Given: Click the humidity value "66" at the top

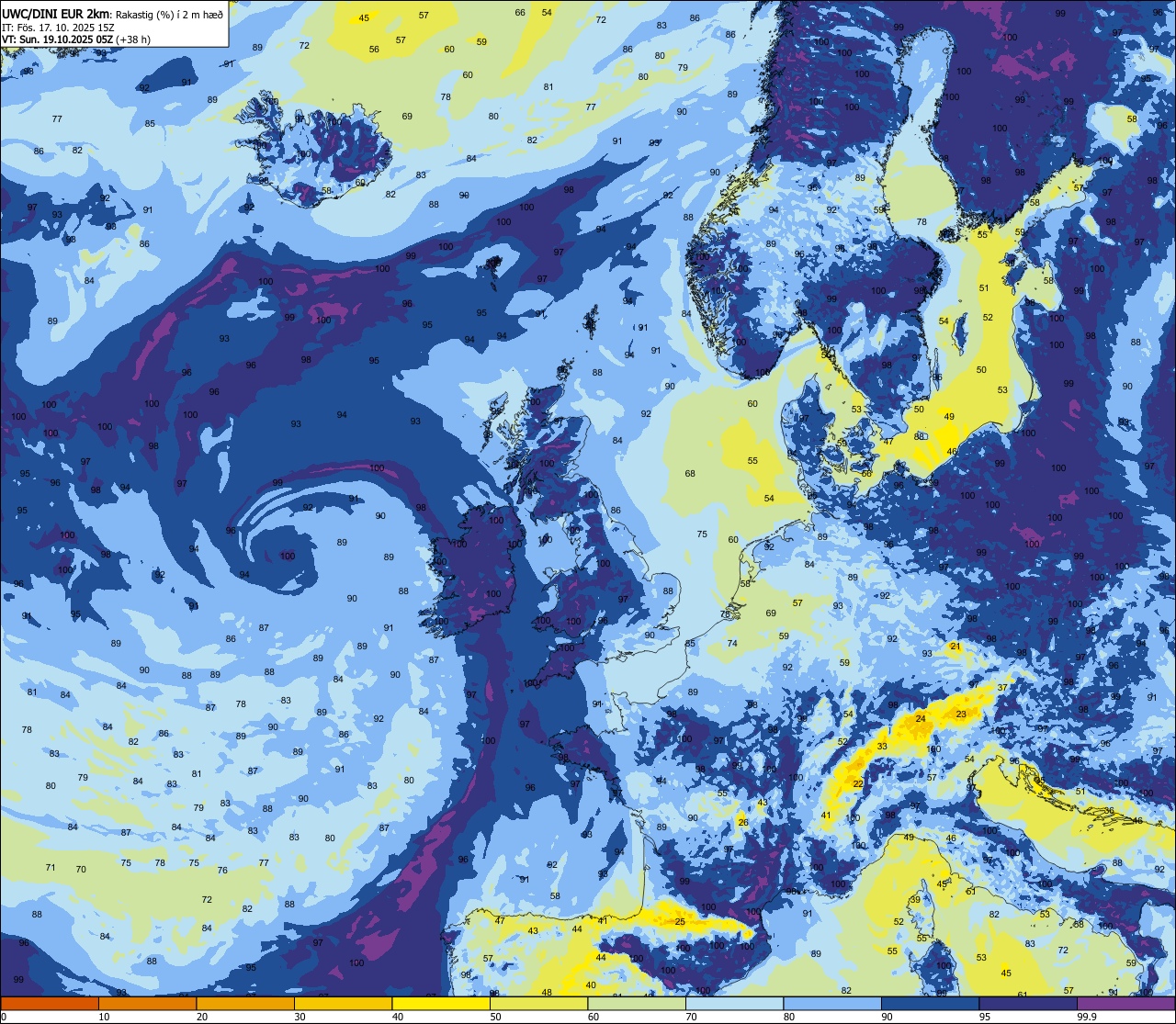Looking at the screenshot, I should tap(520, 12).
